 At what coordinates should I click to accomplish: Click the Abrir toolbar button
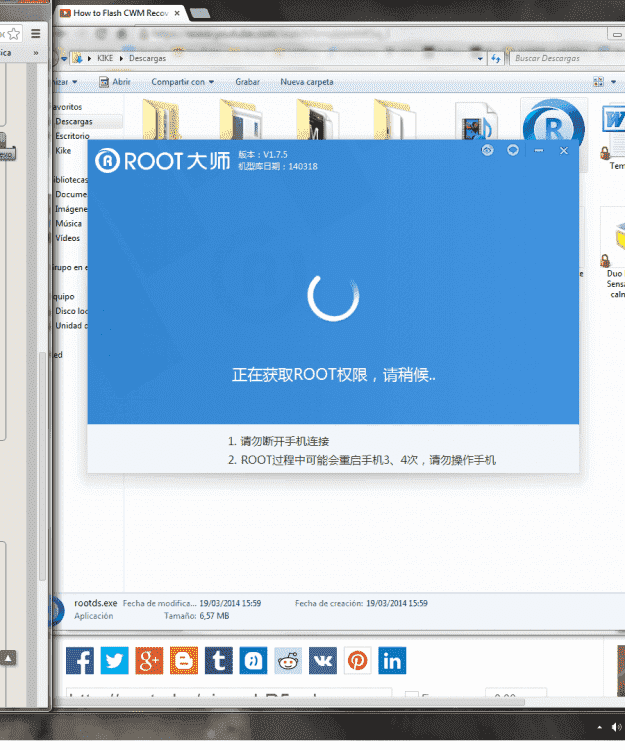115,82
